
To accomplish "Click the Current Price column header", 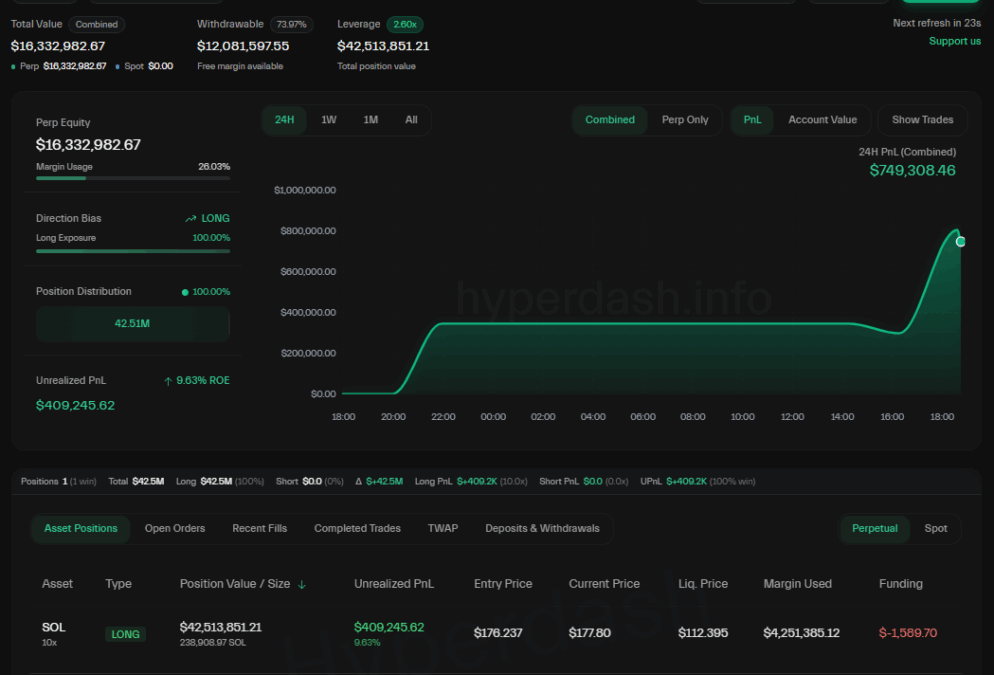I will (604, 584).
